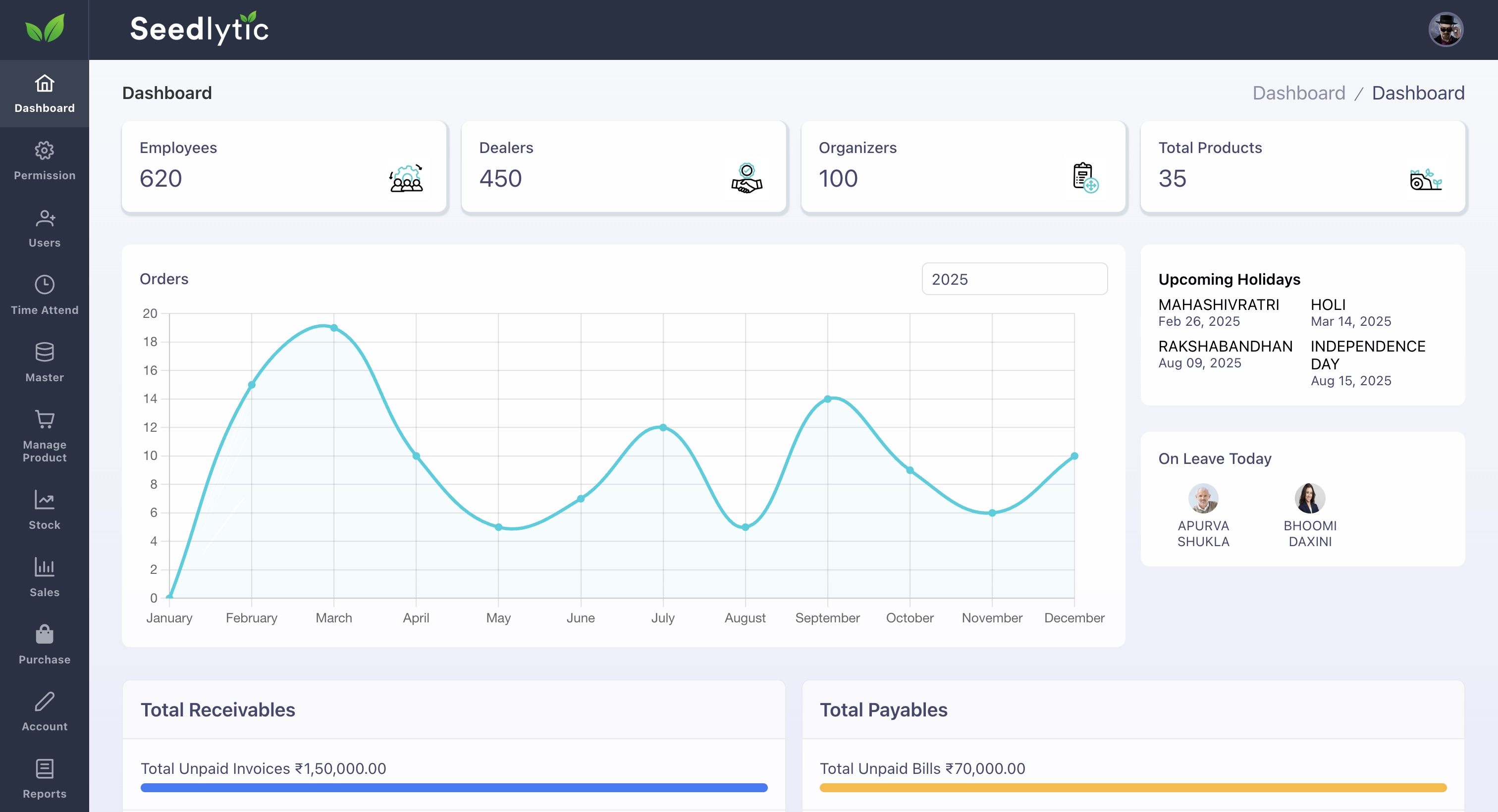Screen dimensions: 1498x812
Task: Click the Upcoming Holidays heading
Action: (x=1229, y=279)
